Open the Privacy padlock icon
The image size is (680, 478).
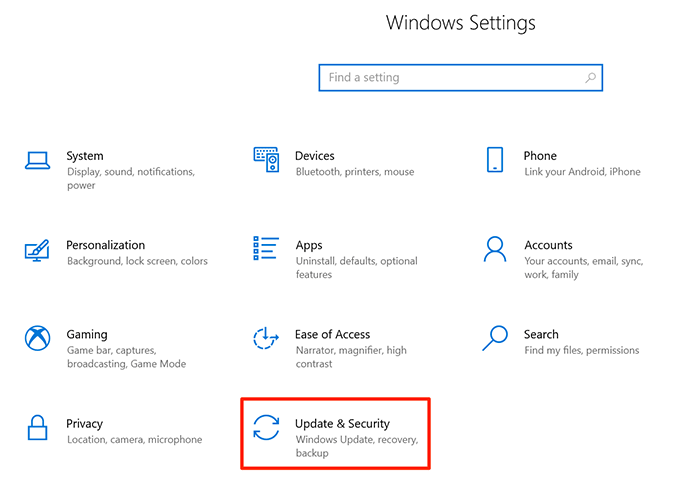click(37, 427)
